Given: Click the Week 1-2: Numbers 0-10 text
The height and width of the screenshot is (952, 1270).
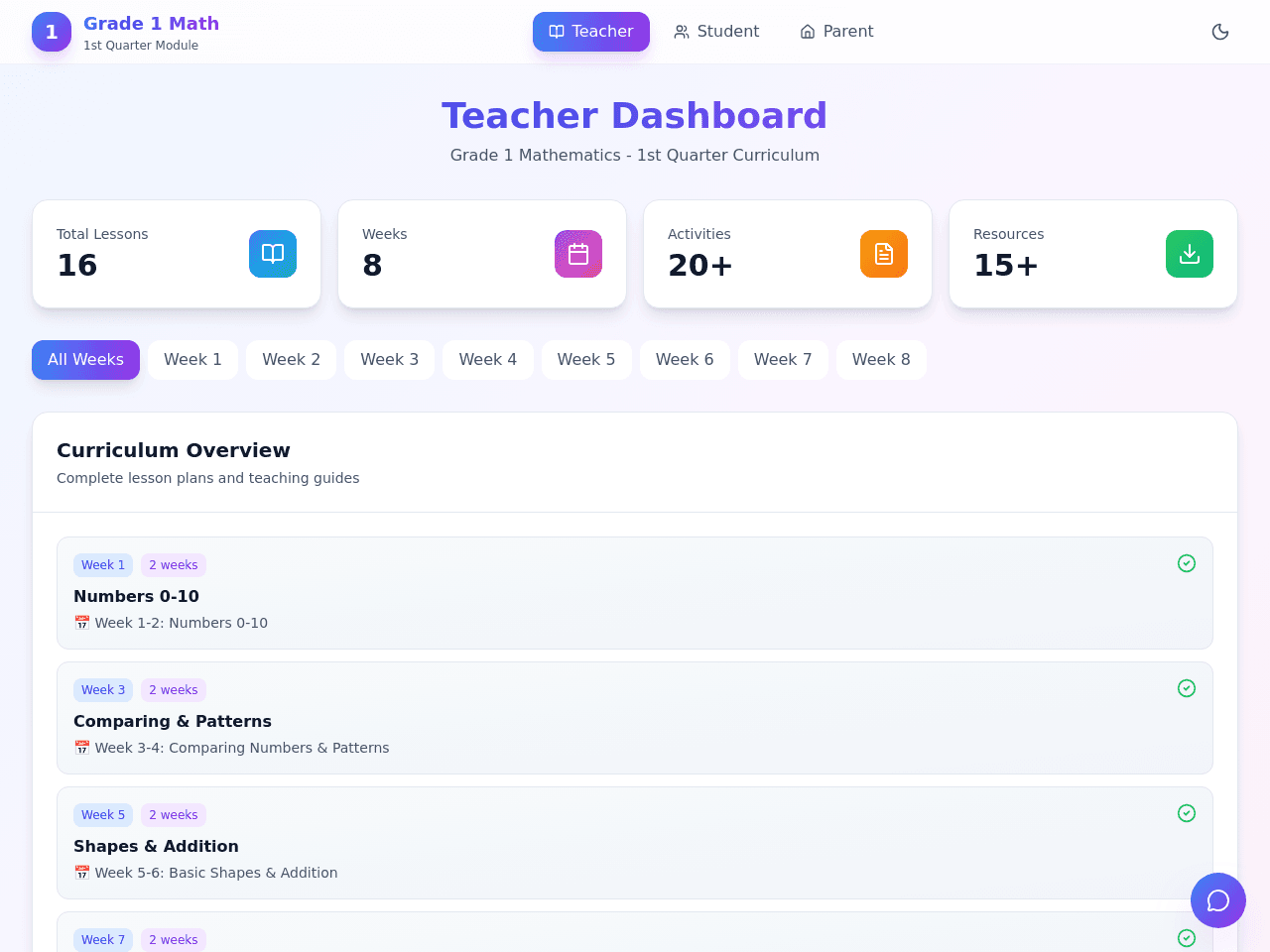Looking at the screenshot, I should (x=182, y=623).
